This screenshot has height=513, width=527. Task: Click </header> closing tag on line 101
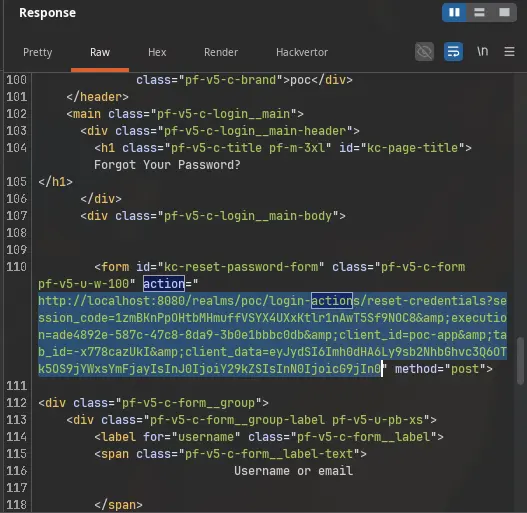97,97
